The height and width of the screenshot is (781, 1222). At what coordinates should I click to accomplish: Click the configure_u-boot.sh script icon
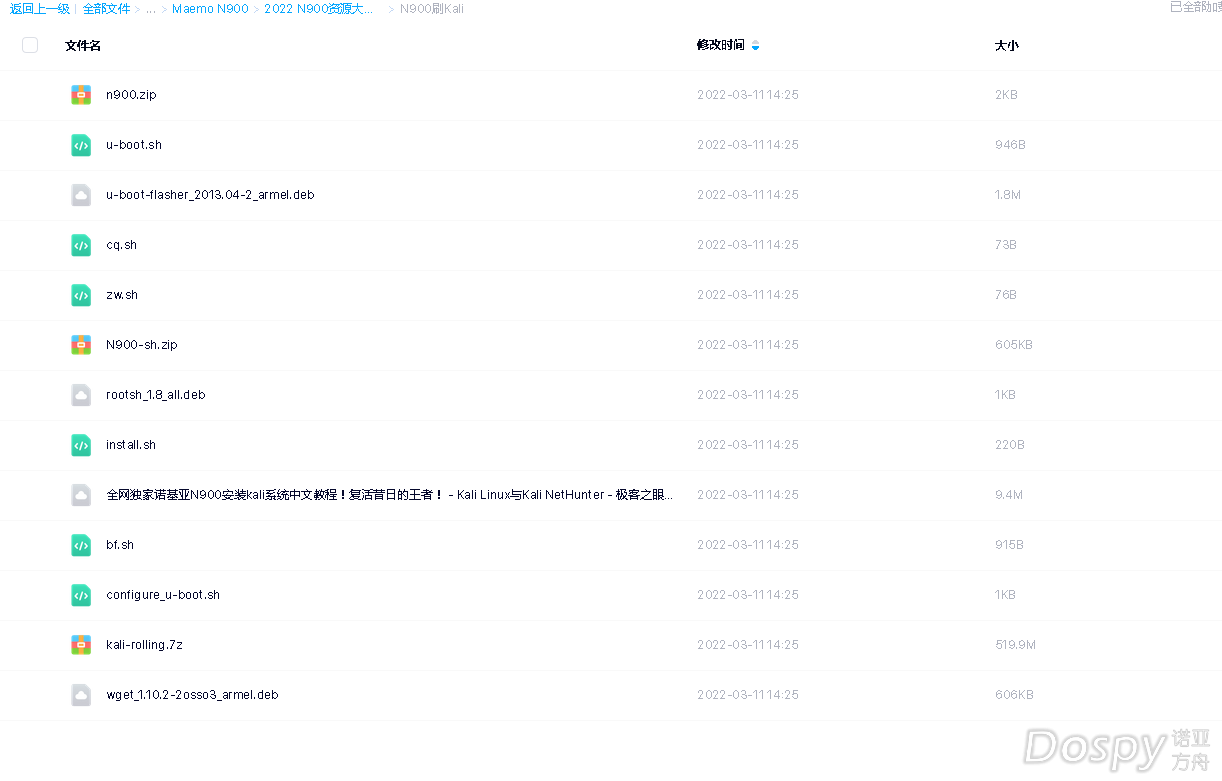tap(81, 595)
